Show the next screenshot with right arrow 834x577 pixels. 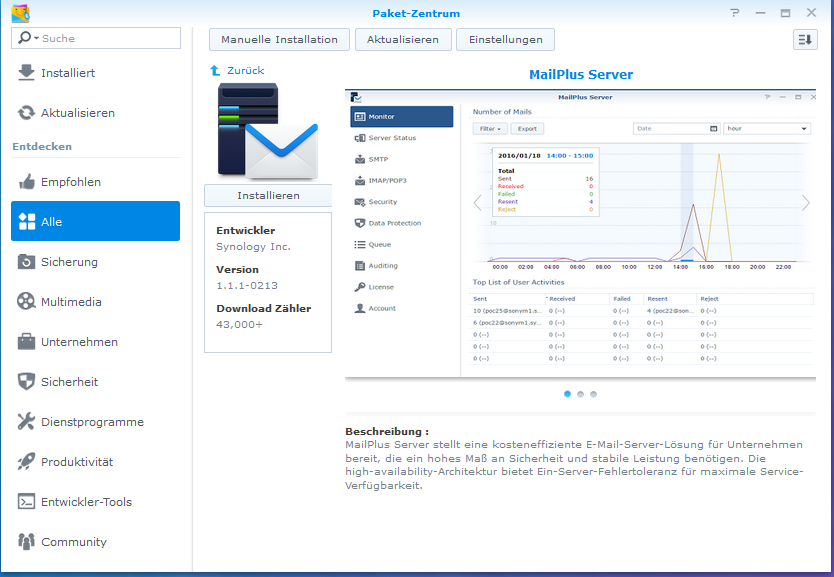(806, 203)
